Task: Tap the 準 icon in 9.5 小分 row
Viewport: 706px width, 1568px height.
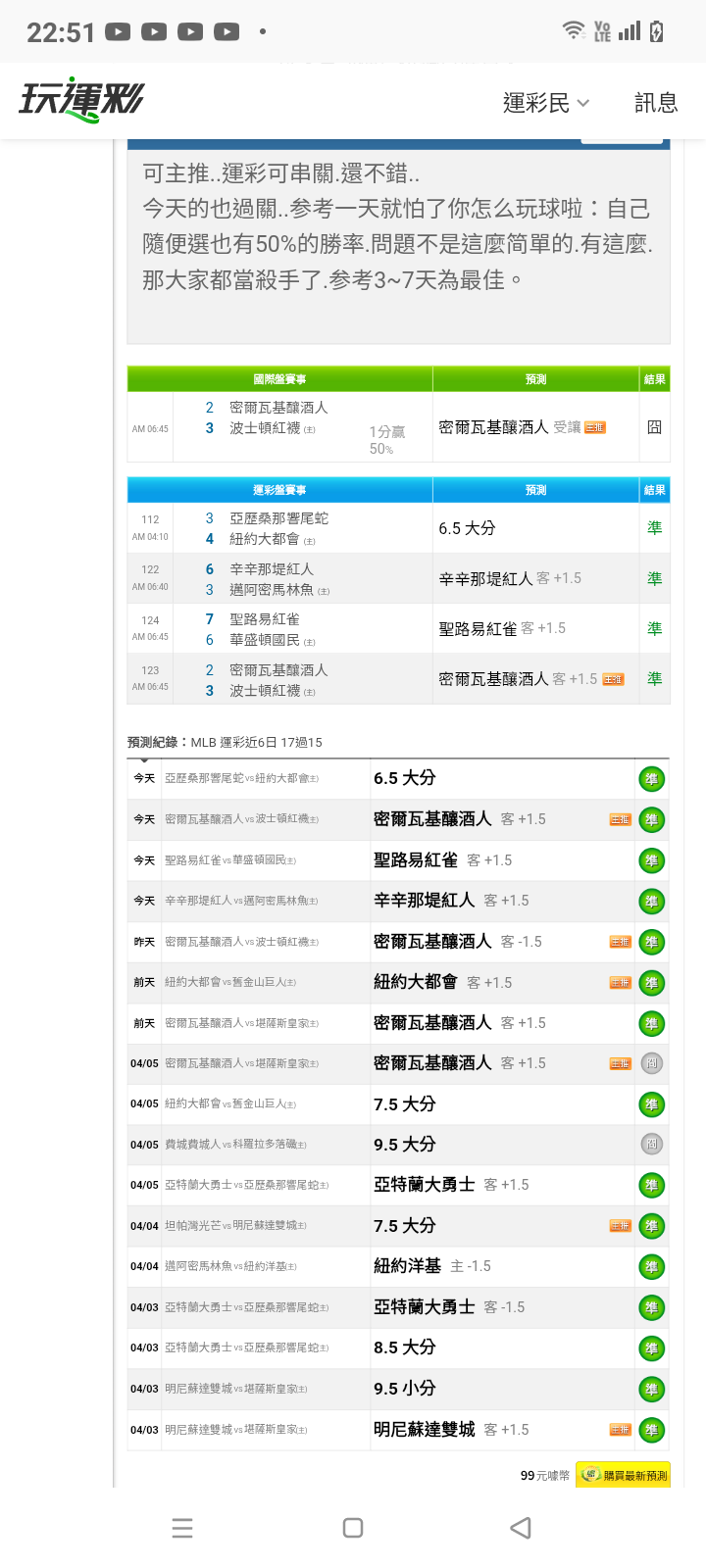Action: pyautogui.click(x=651, y=1390)
